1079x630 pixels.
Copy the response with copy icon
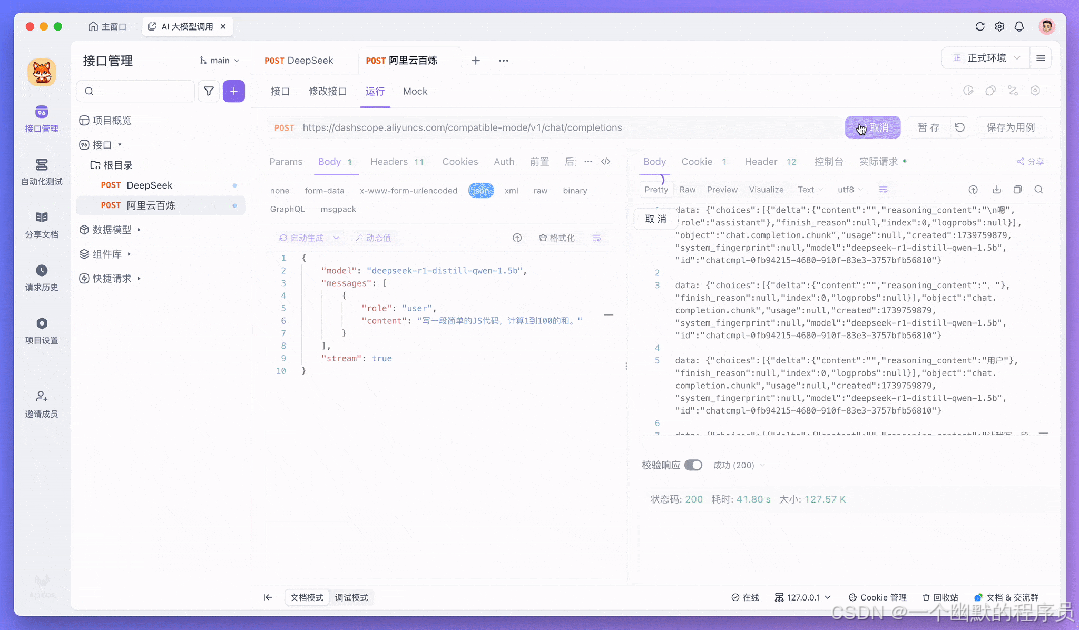click(1018, 189)
